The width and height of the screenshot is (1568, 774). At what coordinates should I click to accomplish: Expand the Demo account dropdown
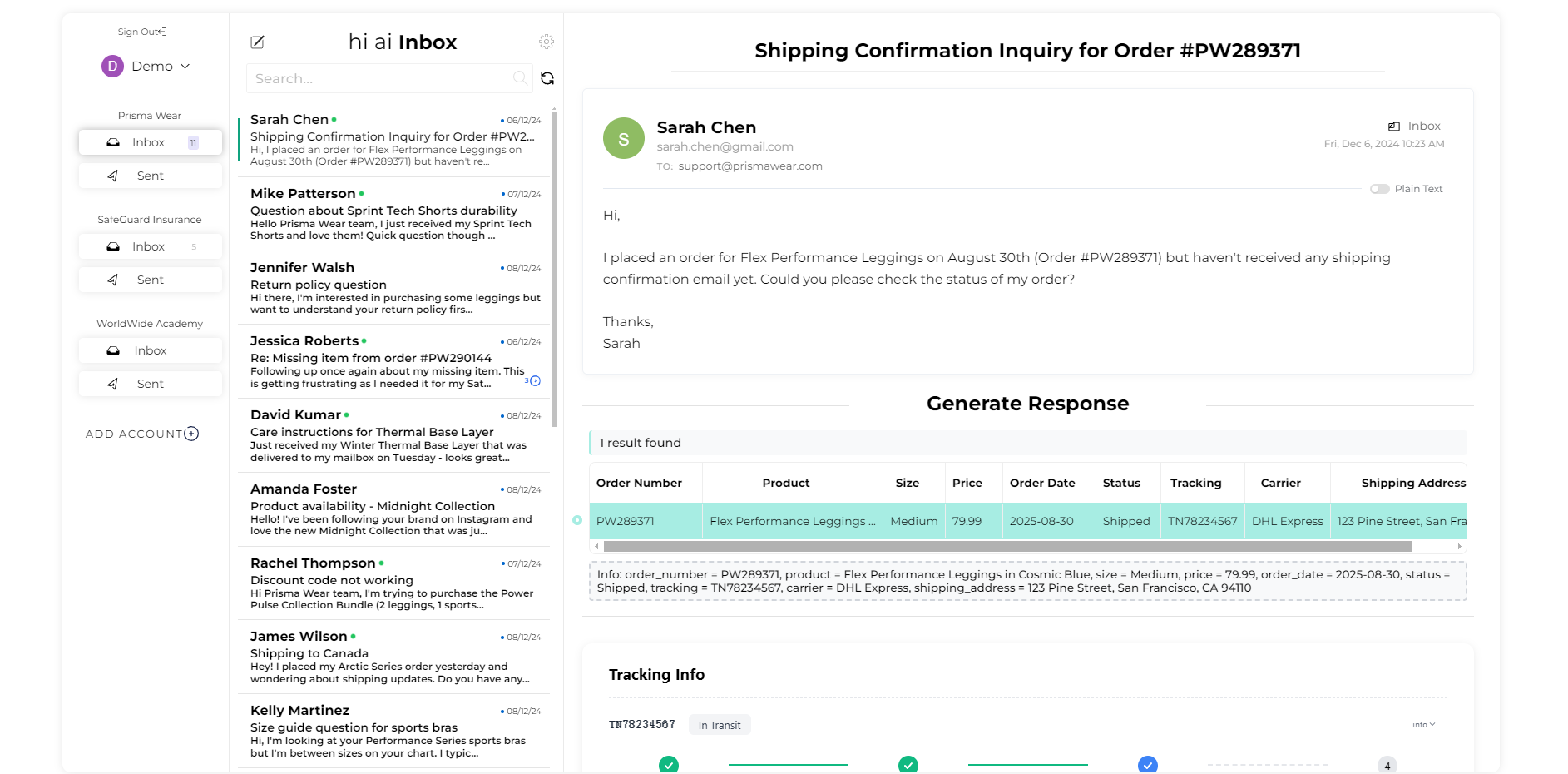click(185, 67)
